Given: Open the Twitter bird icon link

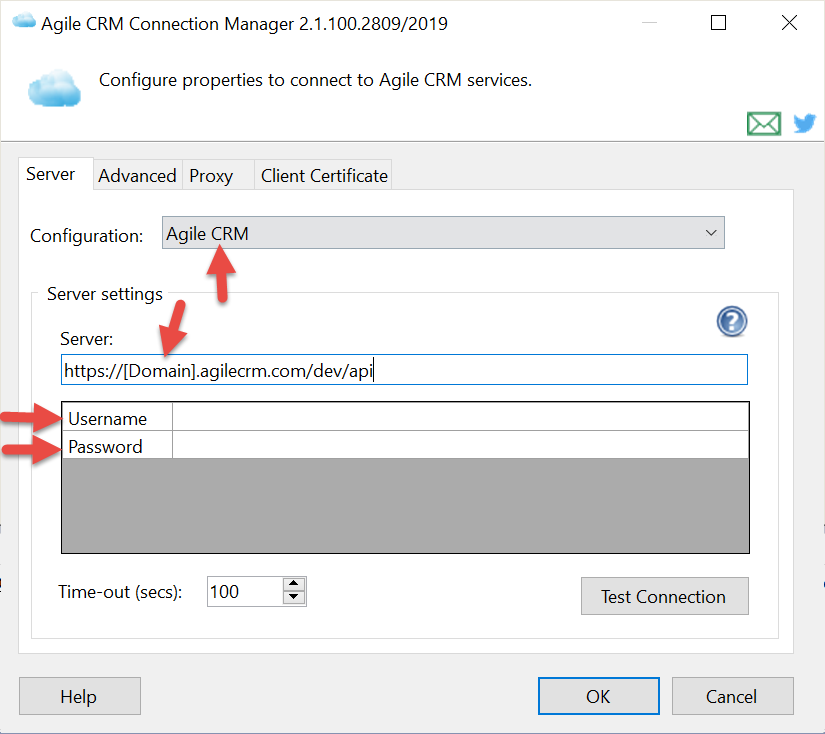Looking at the screenshot, I should pyautogui.click(x=804, y=124).
